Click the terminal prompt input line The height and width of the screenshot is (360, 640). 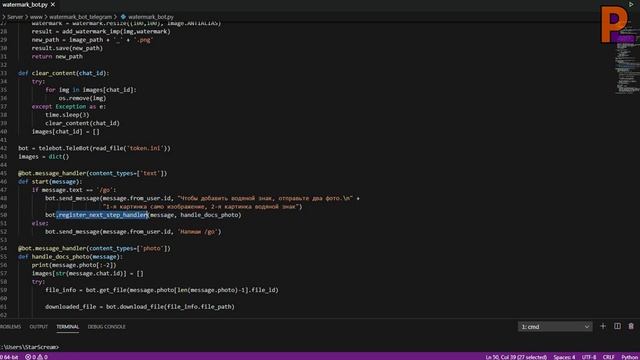pyautogui.click(x=30, y=347)
